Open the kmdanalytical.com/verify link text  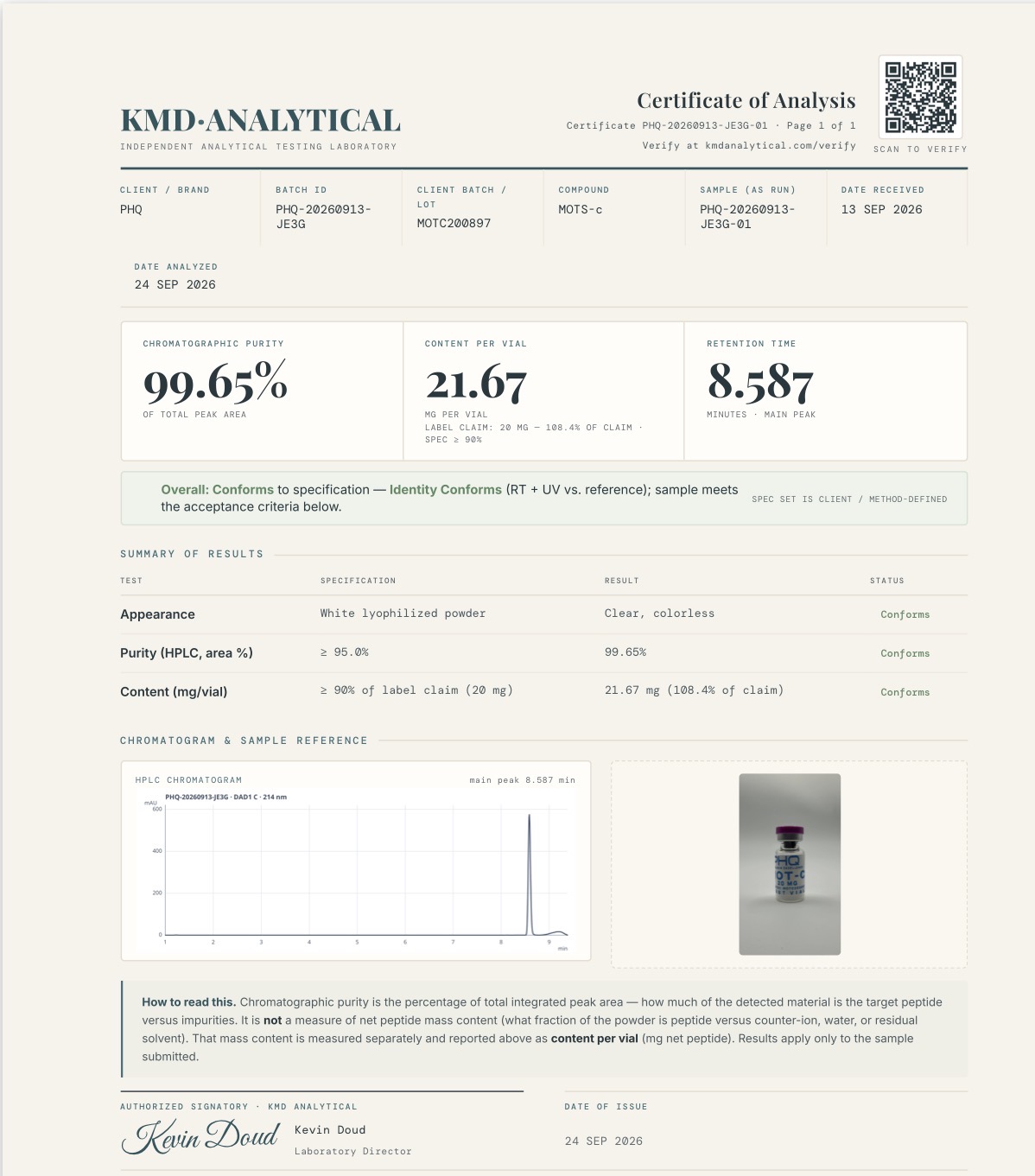pyautogui.click(x=780, y=145)
